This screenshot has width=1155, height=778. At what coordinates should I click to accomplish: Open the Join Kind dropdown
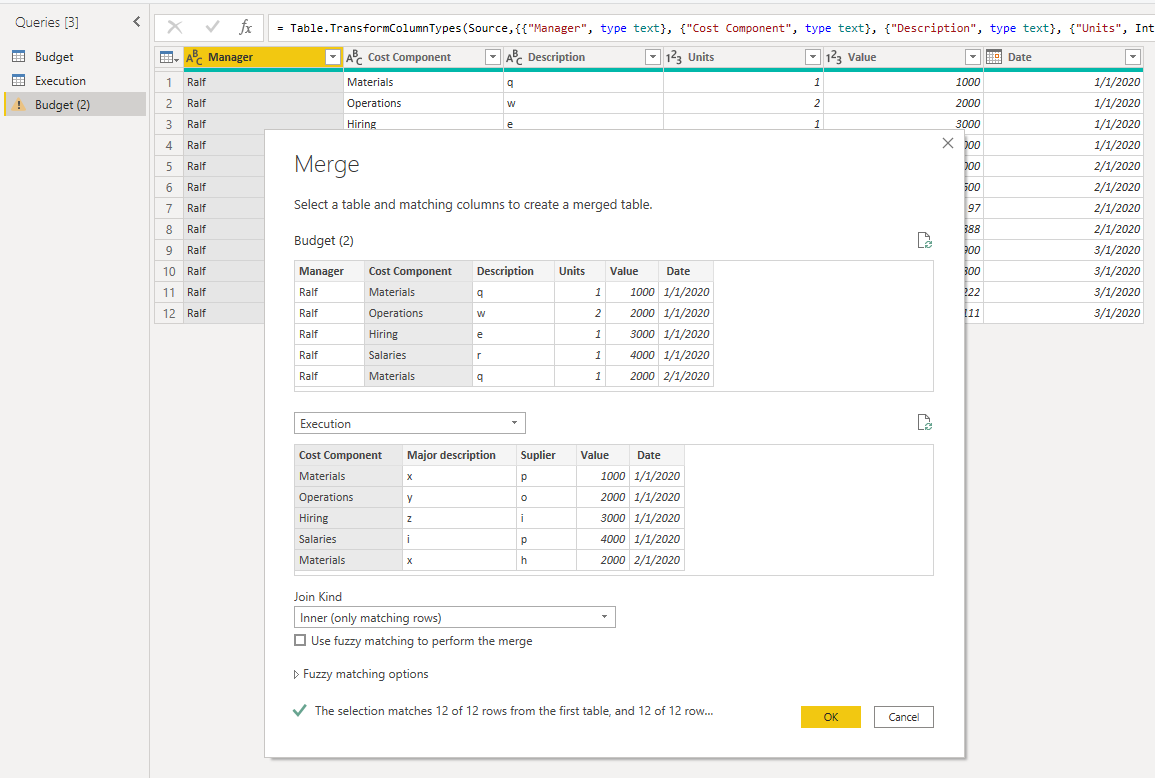point(454,617)
